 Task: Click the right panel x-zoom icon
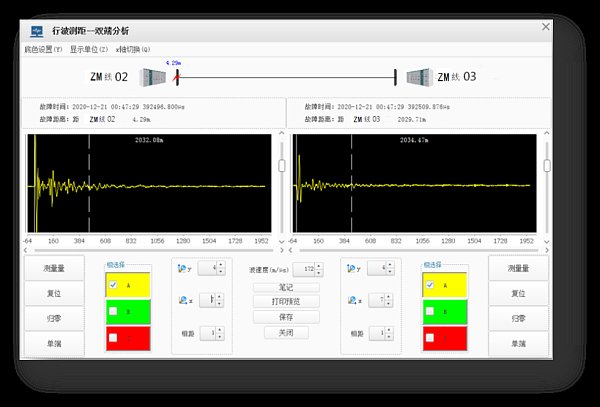(351, 300)
